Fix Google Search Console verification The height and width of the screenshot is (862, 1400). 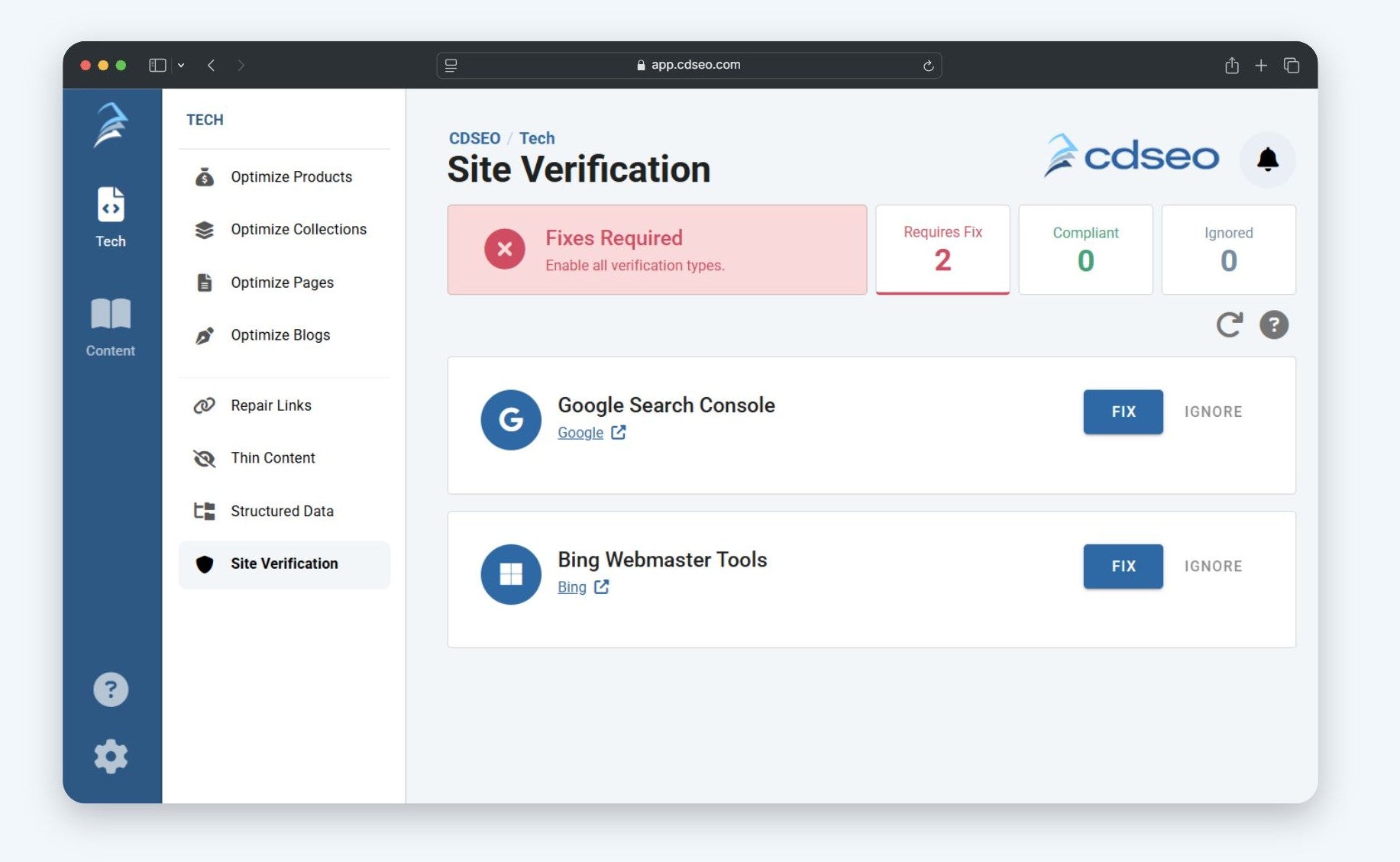click(1123, 412)
